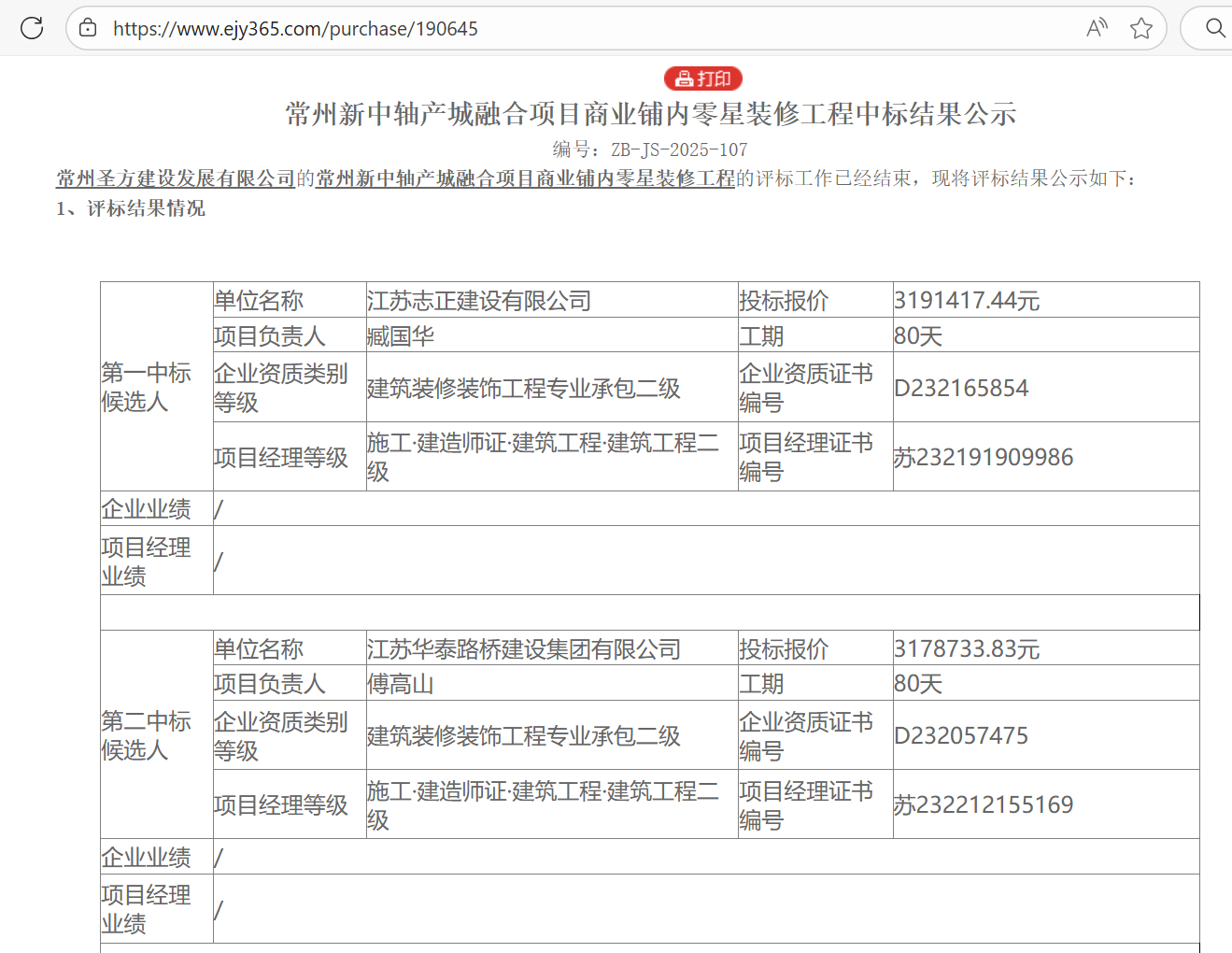Select the 江苏志正建设有限公司 cell

pyautogui.click(x=479, y=301)
